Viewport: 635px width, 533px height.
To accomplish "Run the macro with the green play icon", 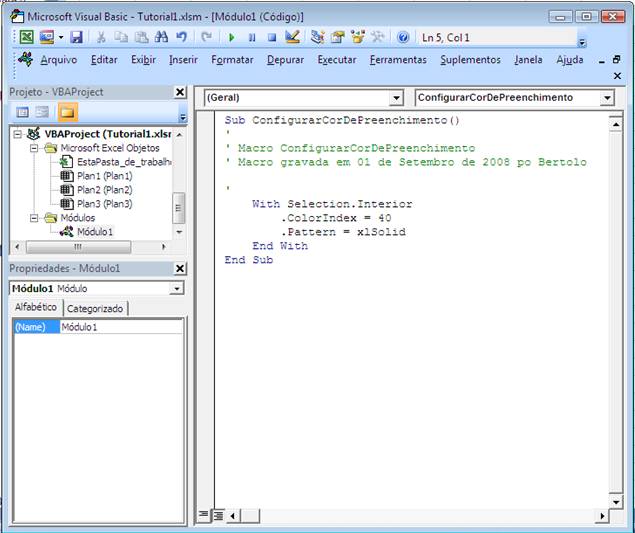I will tap(232, 37).
